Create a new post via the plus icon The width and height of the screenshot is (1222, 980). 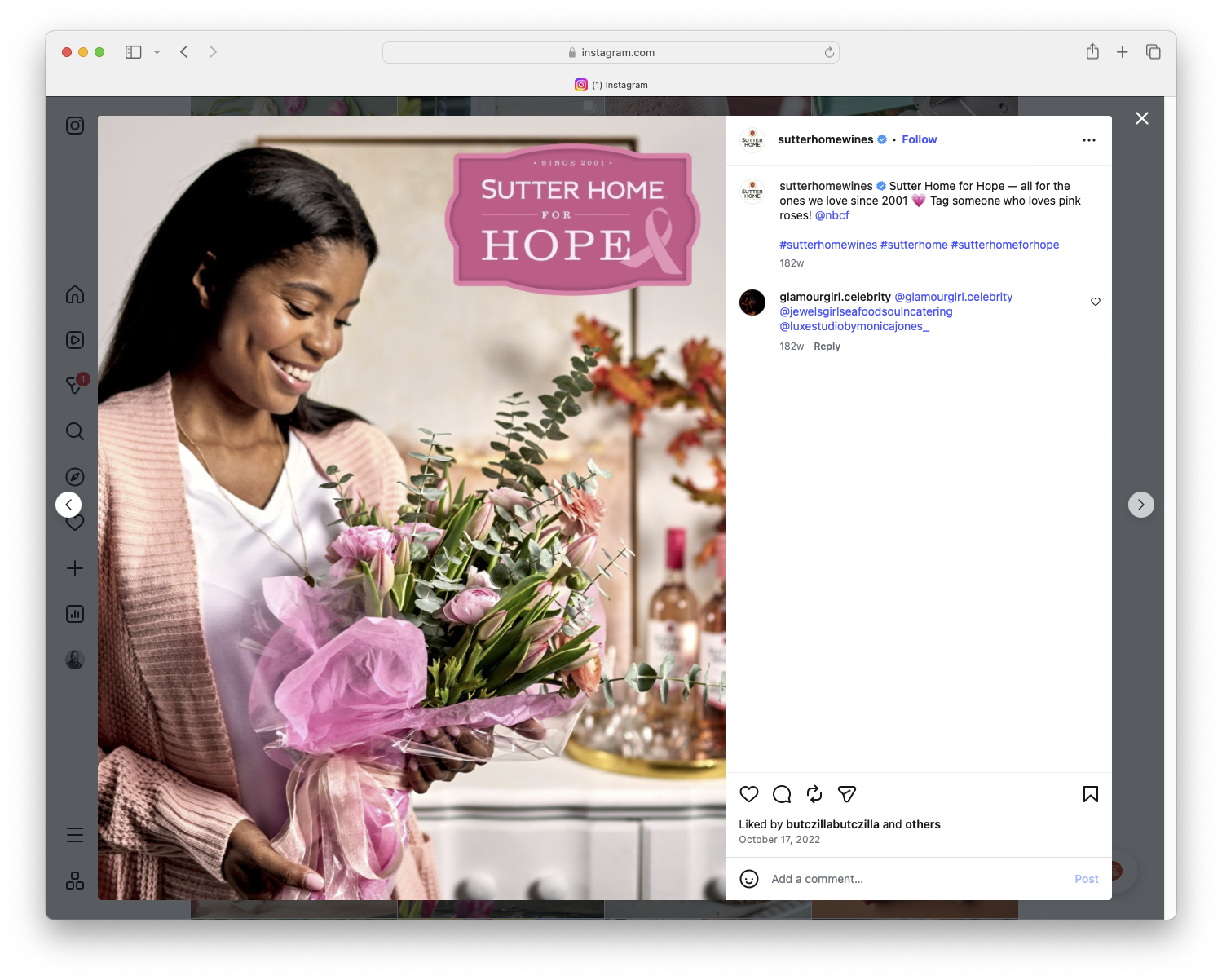74,568
